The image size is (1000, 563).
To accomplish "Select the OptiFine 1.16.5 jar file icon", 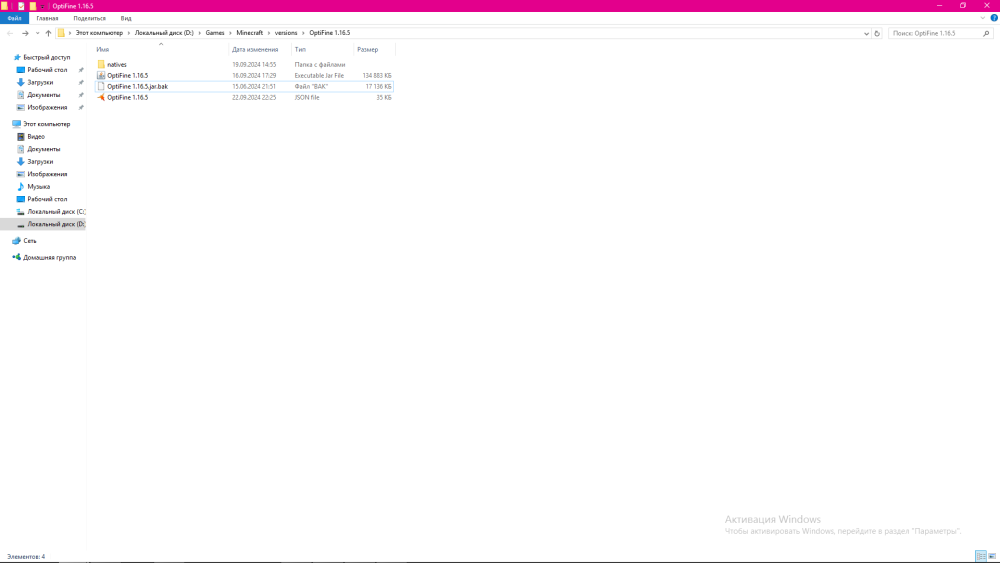I will coord(101,75).
